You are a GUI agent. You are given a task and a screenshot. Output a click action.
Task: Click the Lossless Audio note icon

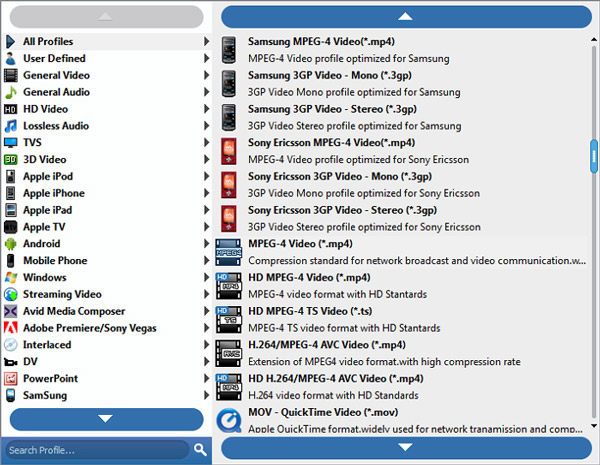pos(11,126)
